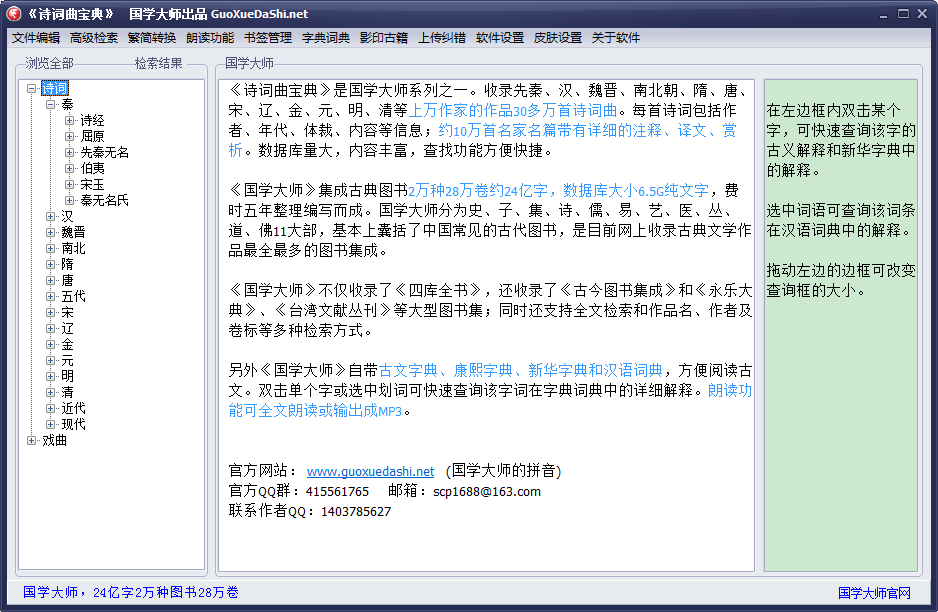Click the 国学大师官网 link
The height and width of the screenshot is (612, 938).
pyautogui.click(x=874, y=593)
